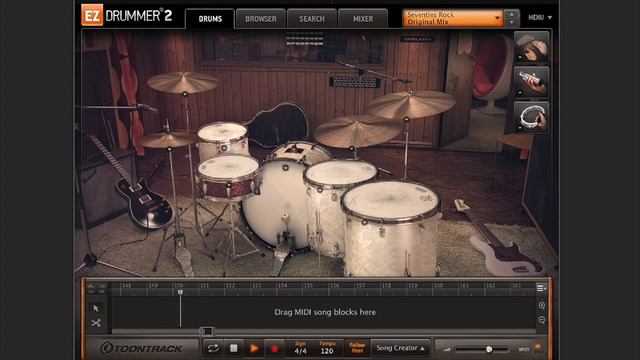Image resolution: width=640 pixels, height=360 pixels.
Task: Zoom in on the song timeline
Action: pyautogui.click(x=542, y=305)
